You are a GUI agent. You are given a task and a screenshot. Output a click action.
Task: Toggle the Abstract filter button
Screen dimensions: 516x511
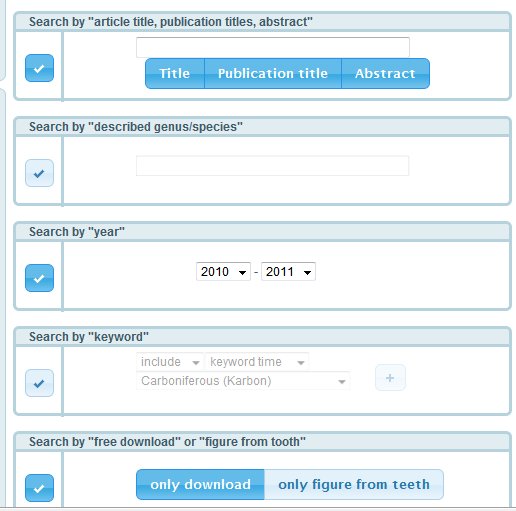coord(385,73)
